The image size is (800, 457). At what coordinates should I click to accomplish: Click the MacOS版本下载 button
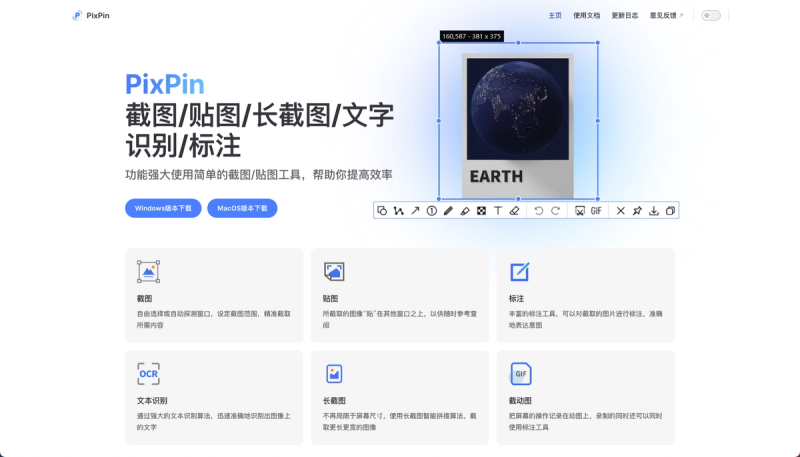click(242, 208)
